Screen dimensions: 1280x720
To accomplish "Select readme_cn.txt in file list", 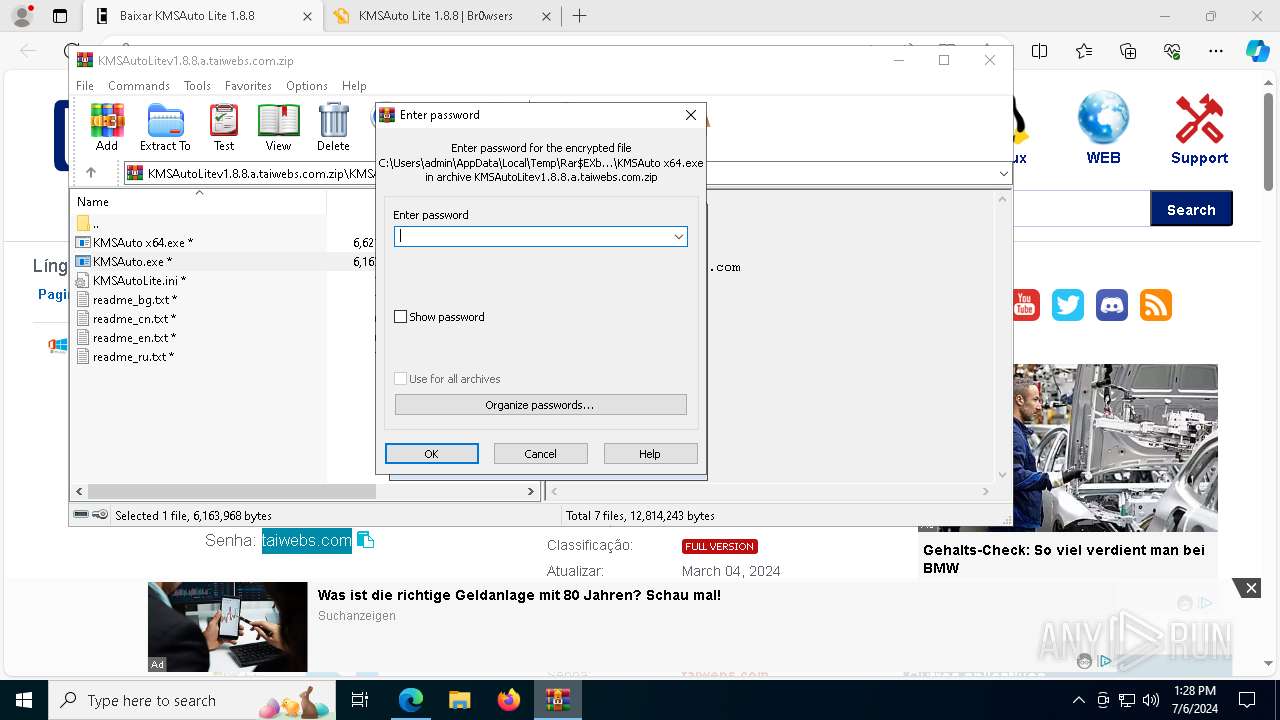I will pyautogui.click(x=134, y=319).
